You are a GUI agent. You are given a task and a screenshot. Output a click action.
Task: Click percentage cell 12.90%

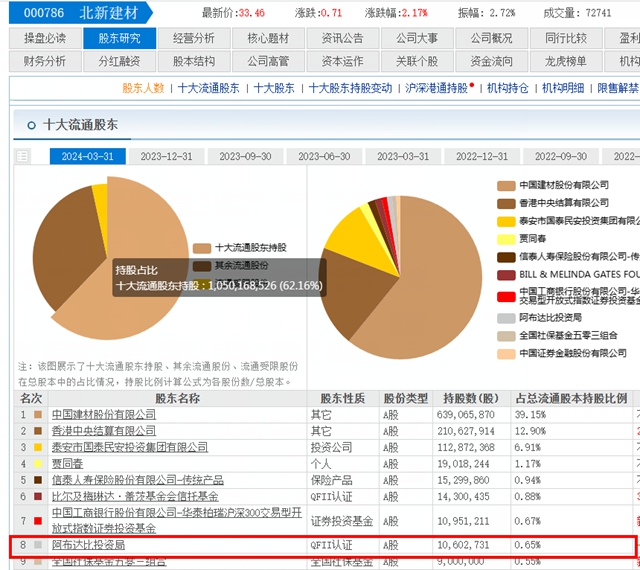click(530, 431)
